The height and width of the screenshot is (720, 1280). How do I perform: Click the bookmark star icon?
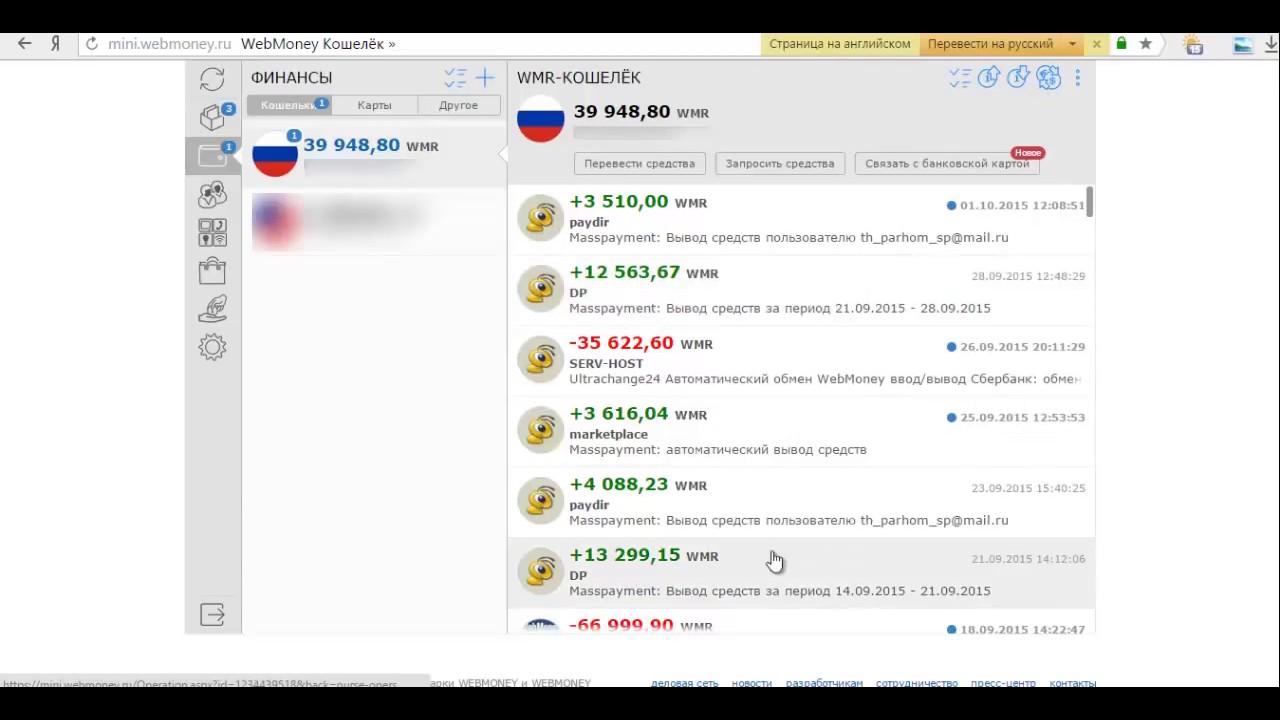click(x=1146, y=44)
